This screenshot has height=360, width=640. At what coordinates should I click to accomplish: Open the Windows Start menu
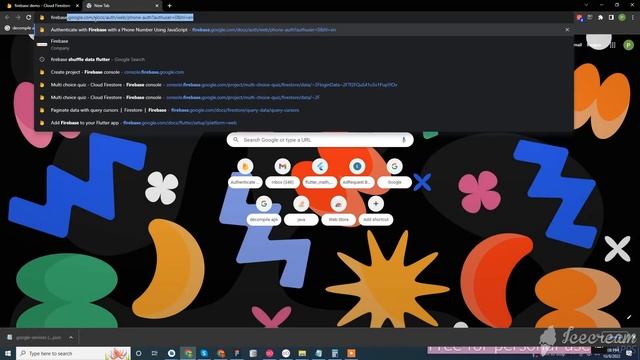[8, 353]
